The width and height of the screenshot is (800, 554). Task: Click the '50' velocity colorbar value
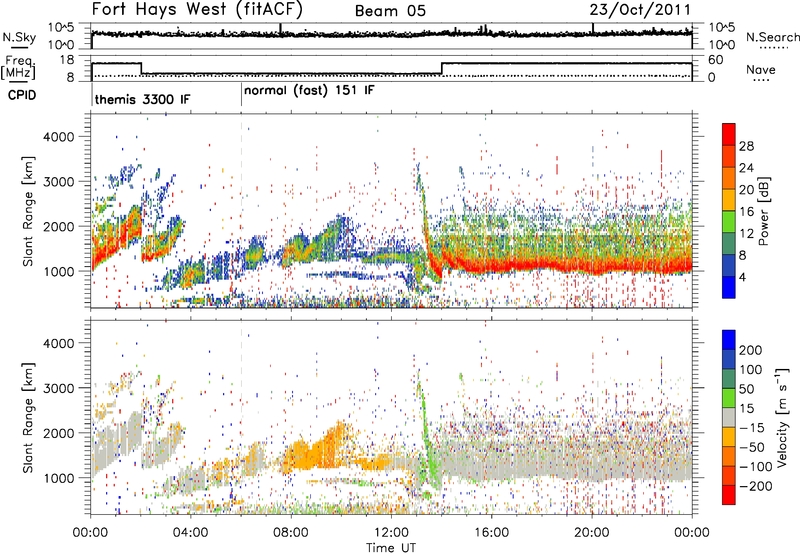746,389
